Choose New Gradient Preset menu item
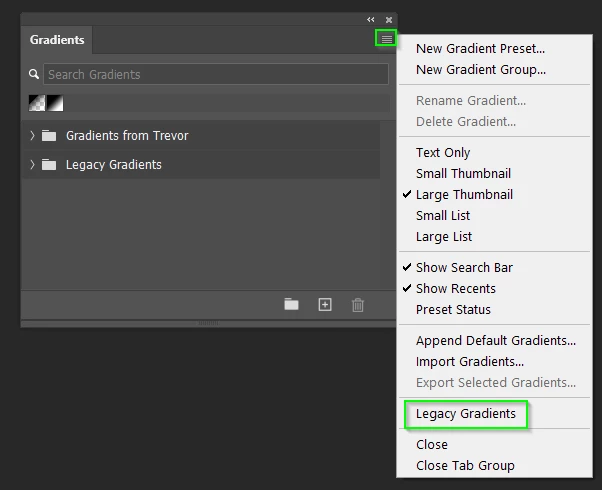This screenshot has width=602, height=490. (x=480, y=49)
